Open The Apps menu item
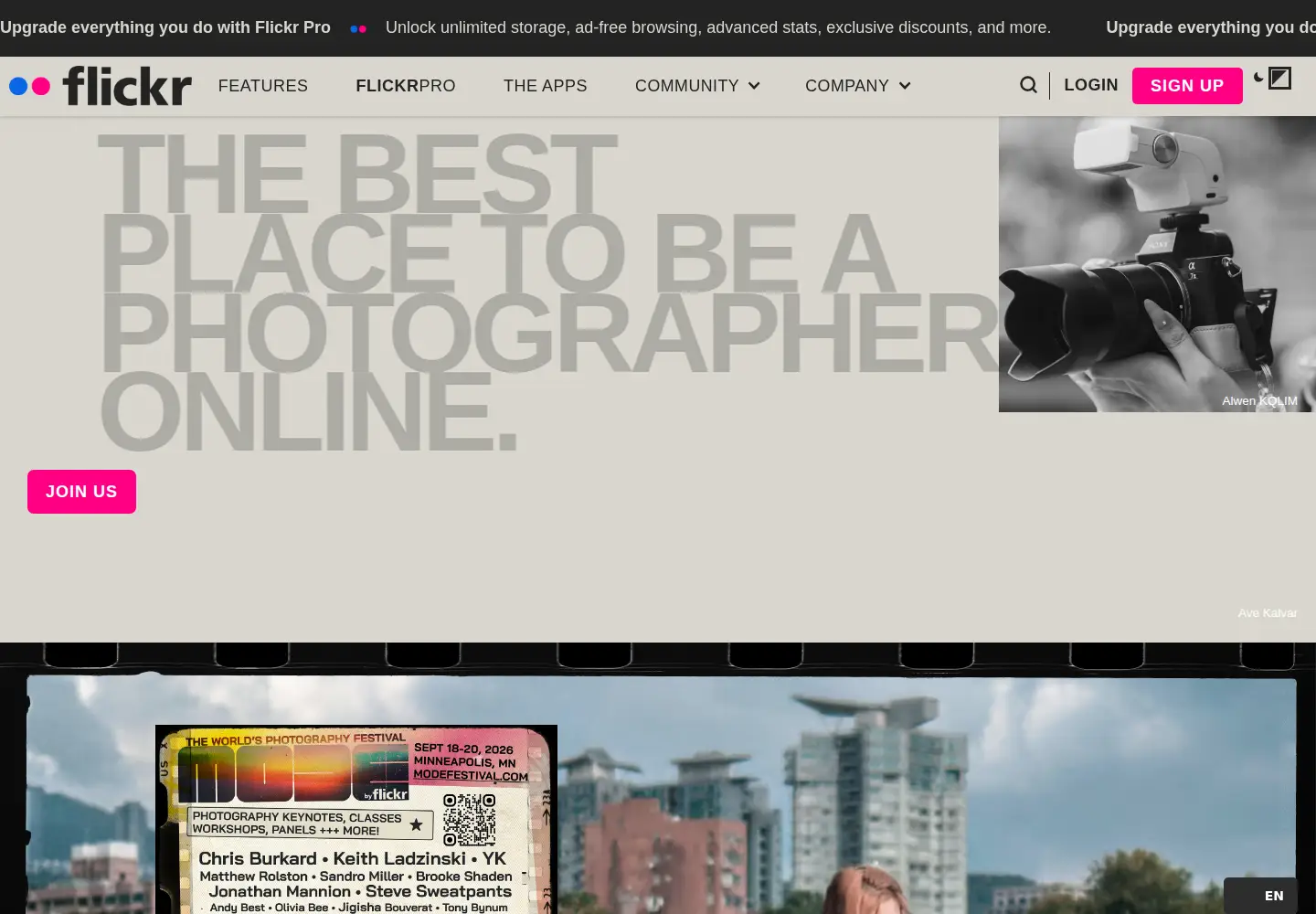Image resolution: width=1316 pixels, height=914 pixels. [546, 86]
